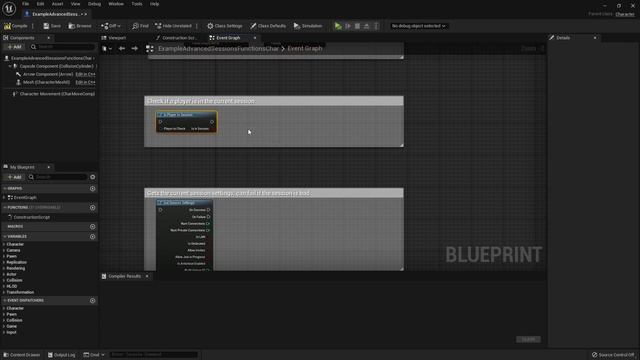Click the green Play button

pos(338,26)
